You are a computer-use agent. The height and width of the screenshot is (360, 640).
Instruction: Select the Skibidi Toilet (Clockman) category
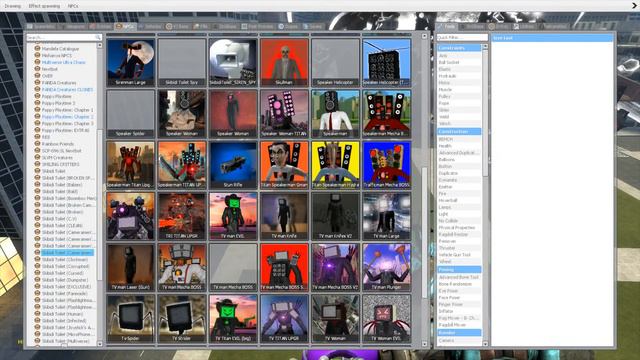(65, 260)
